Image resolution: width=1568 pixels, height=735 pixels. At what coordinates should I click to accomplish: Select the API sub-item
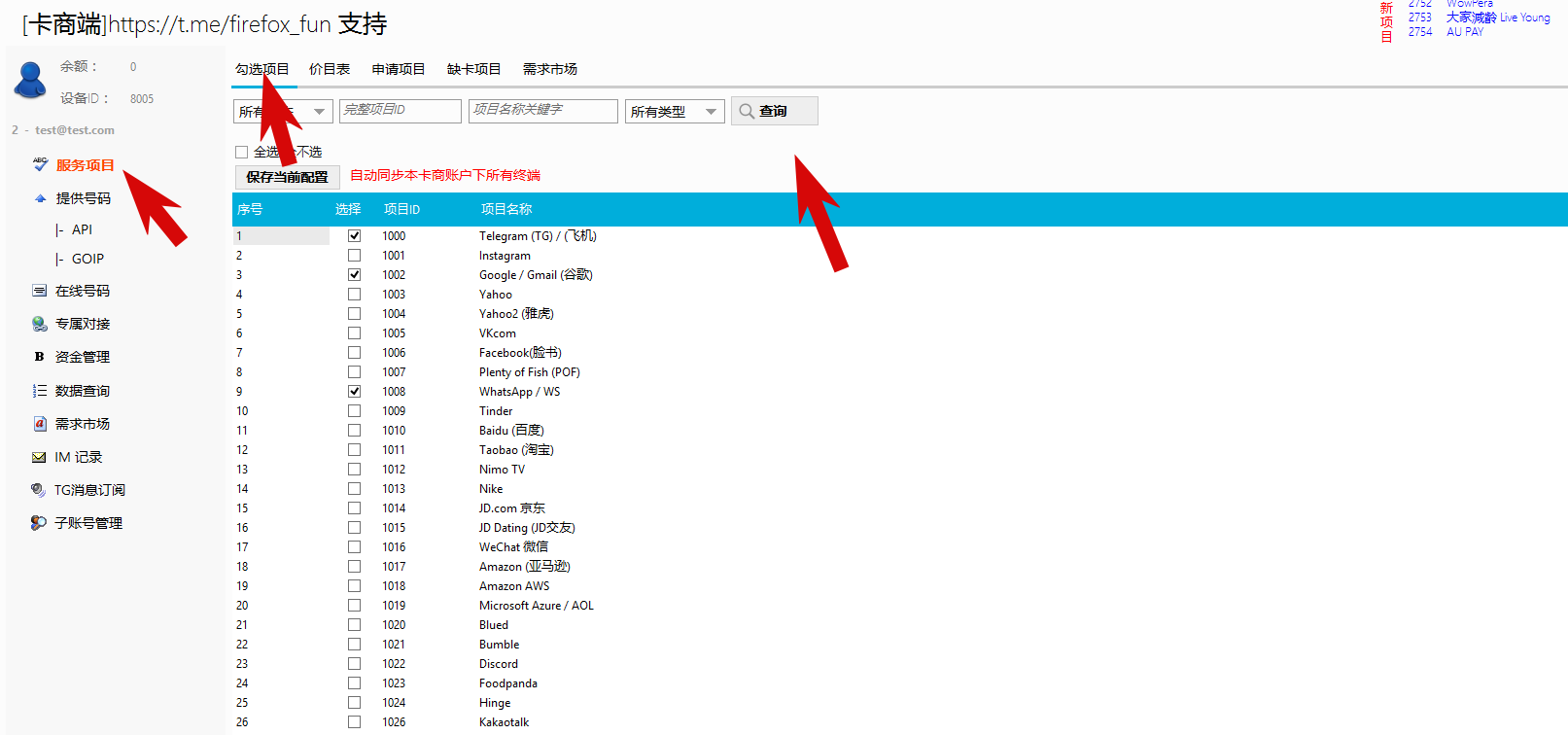pos(82,229)
